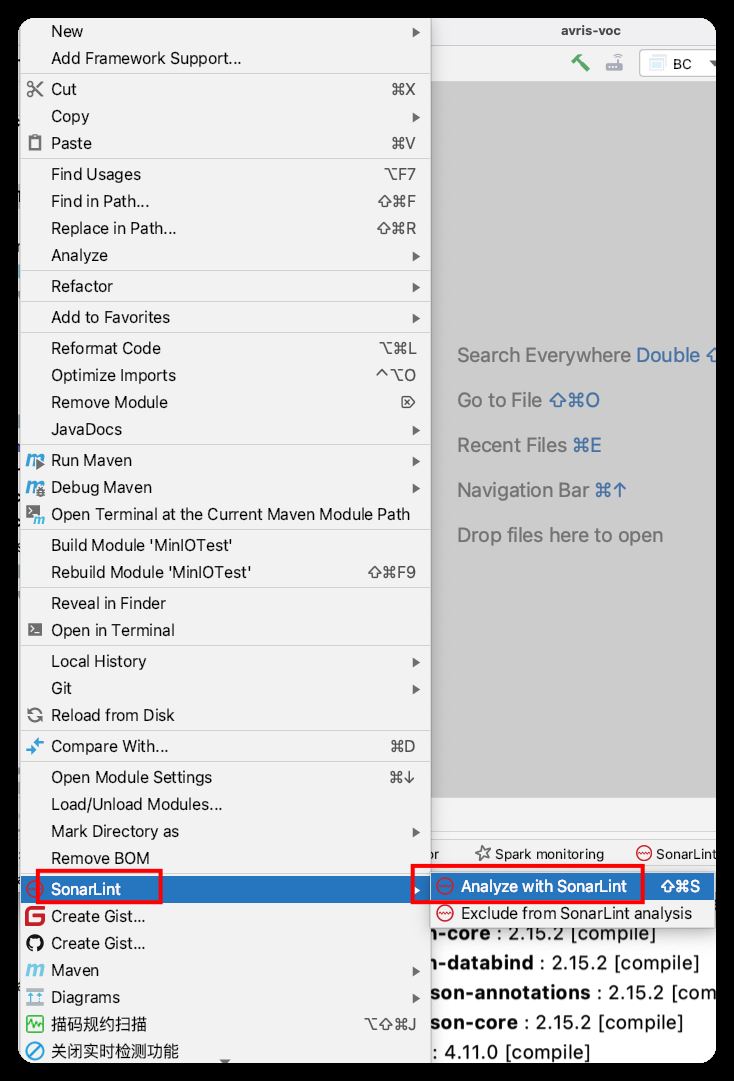Click the Reload from Disk icon
734x1081 pixels.
coord(36,716)
